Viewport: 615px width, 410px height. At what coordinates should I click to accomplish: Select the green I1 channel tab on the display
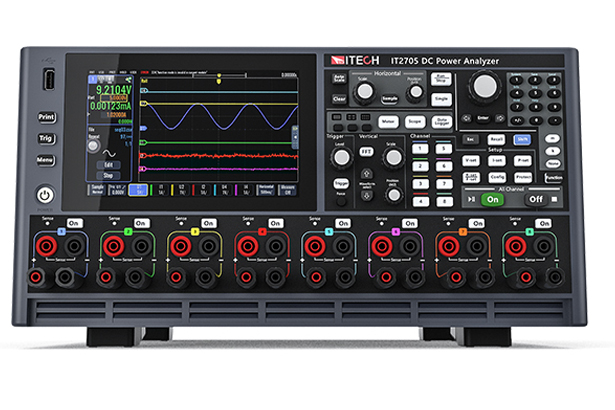tap(160, 190)
